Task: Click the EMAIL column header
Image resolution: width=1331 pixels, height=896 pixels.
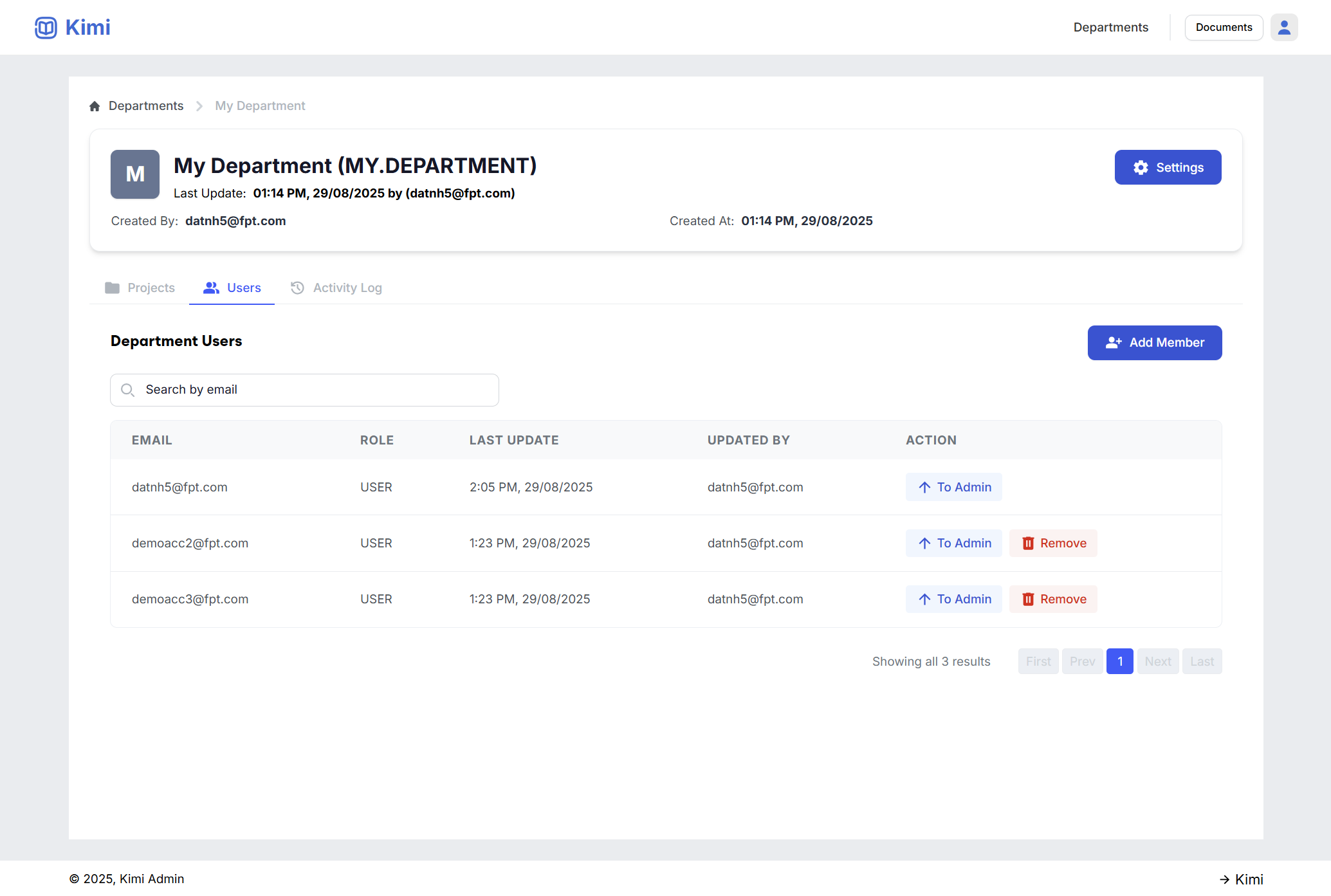Action: pos(152,440)
